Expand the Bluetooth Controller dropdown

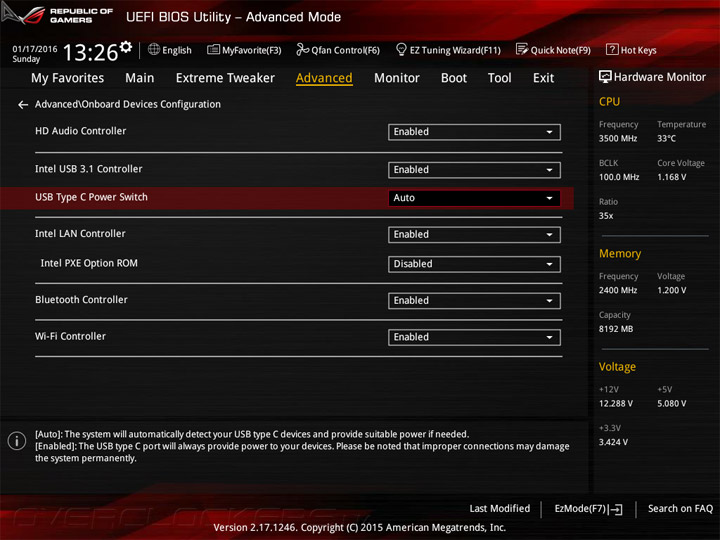474,301
